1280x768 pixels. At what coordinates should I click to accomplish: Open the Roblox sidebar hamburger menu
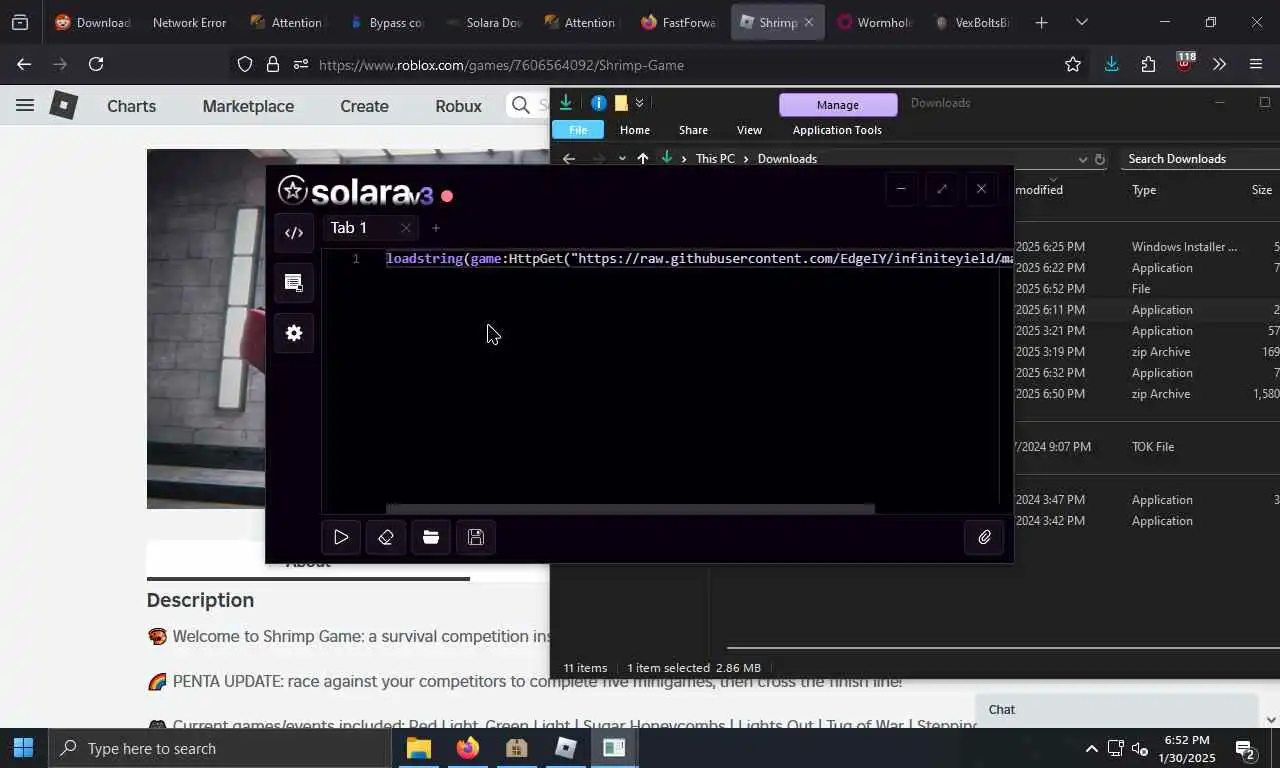tap(25, 105)
